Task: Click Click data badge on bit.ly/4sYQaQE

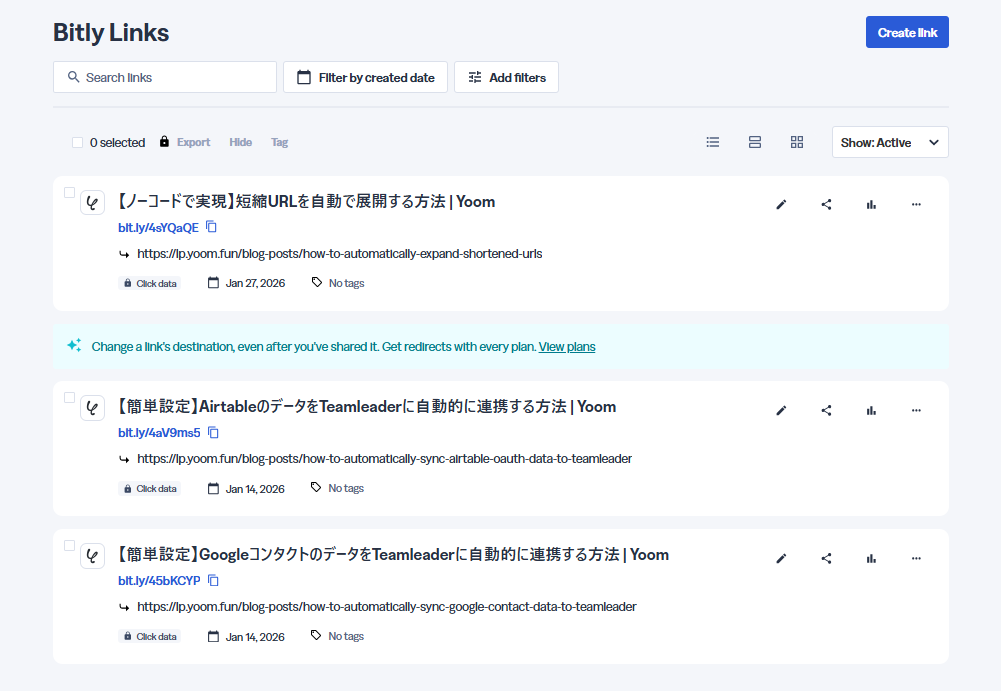Action: point(149,284)
